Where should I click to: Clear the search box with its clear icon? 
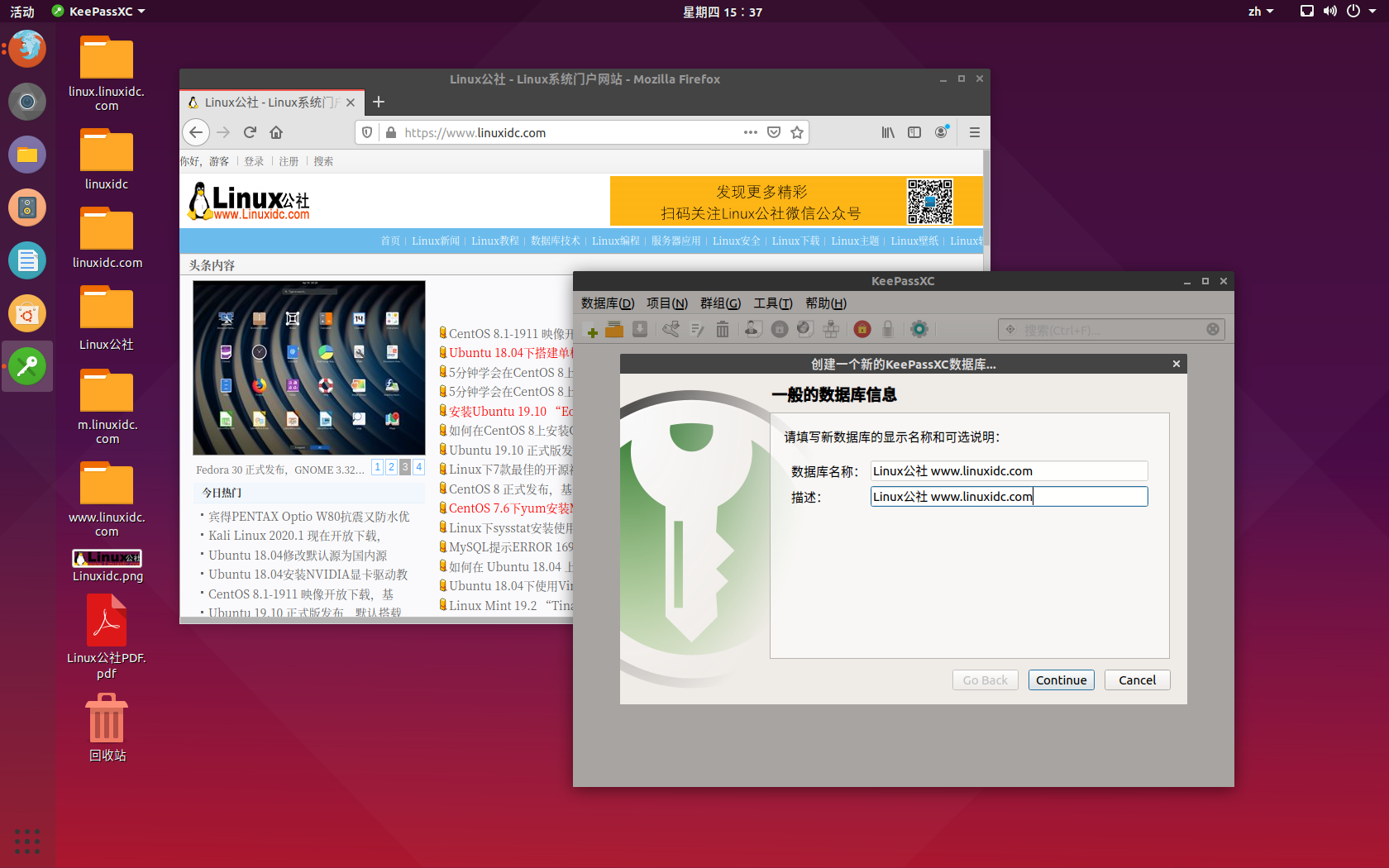1213,329
